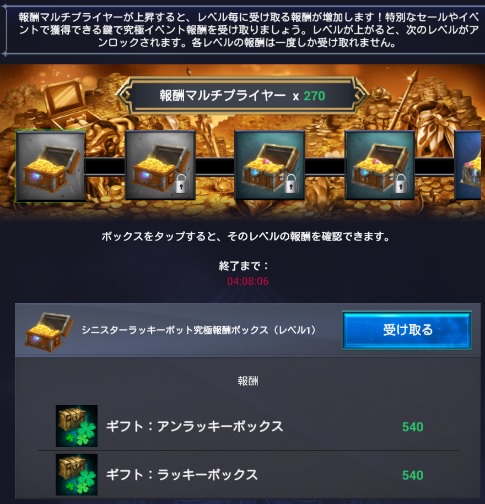The image size is (485, 504).
Task: Tap the third teal locked treasure chest
Action: click(270, 165)
